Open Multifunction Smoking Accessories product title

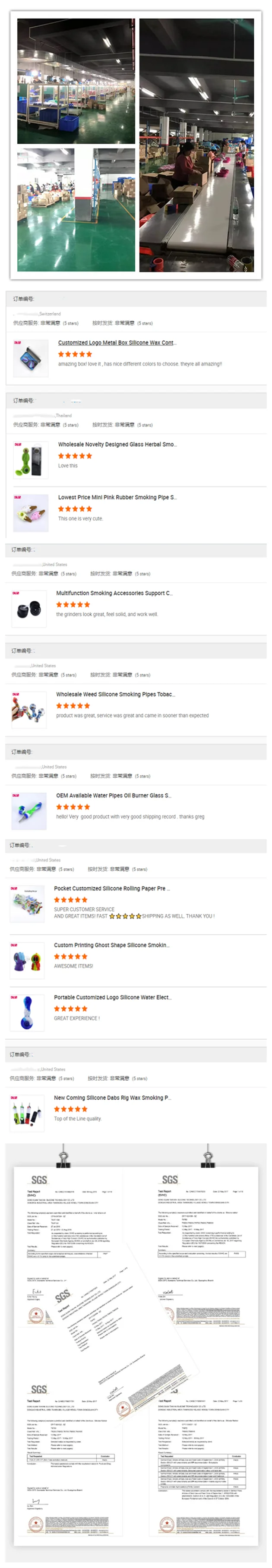pyautogui.click(x=114, y=593)
